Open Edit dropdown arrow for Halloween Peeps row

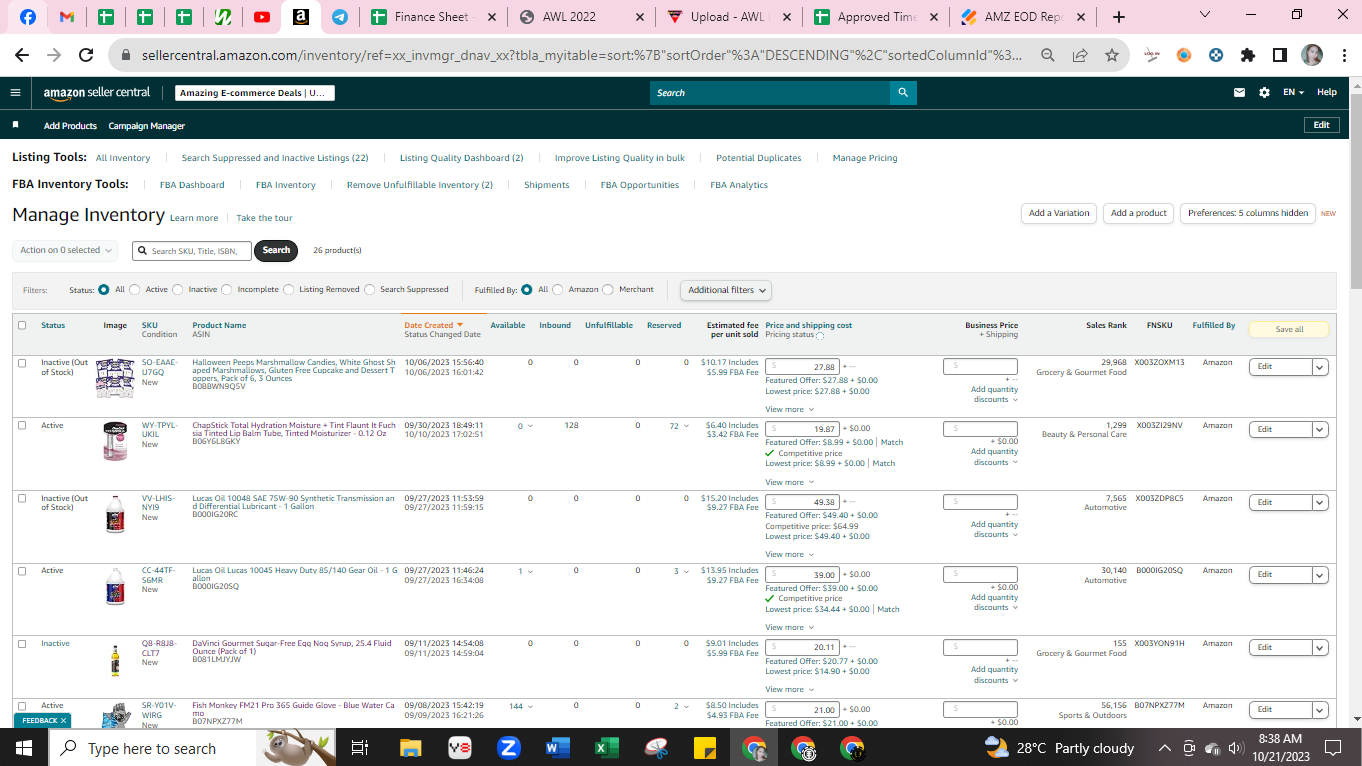(x=1320, y=367)
